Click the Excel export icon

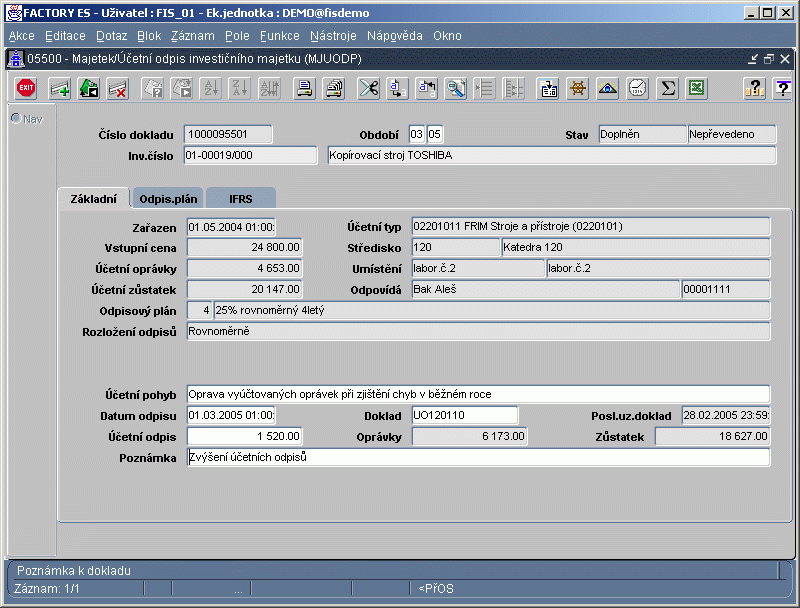[x=697, y=88]
